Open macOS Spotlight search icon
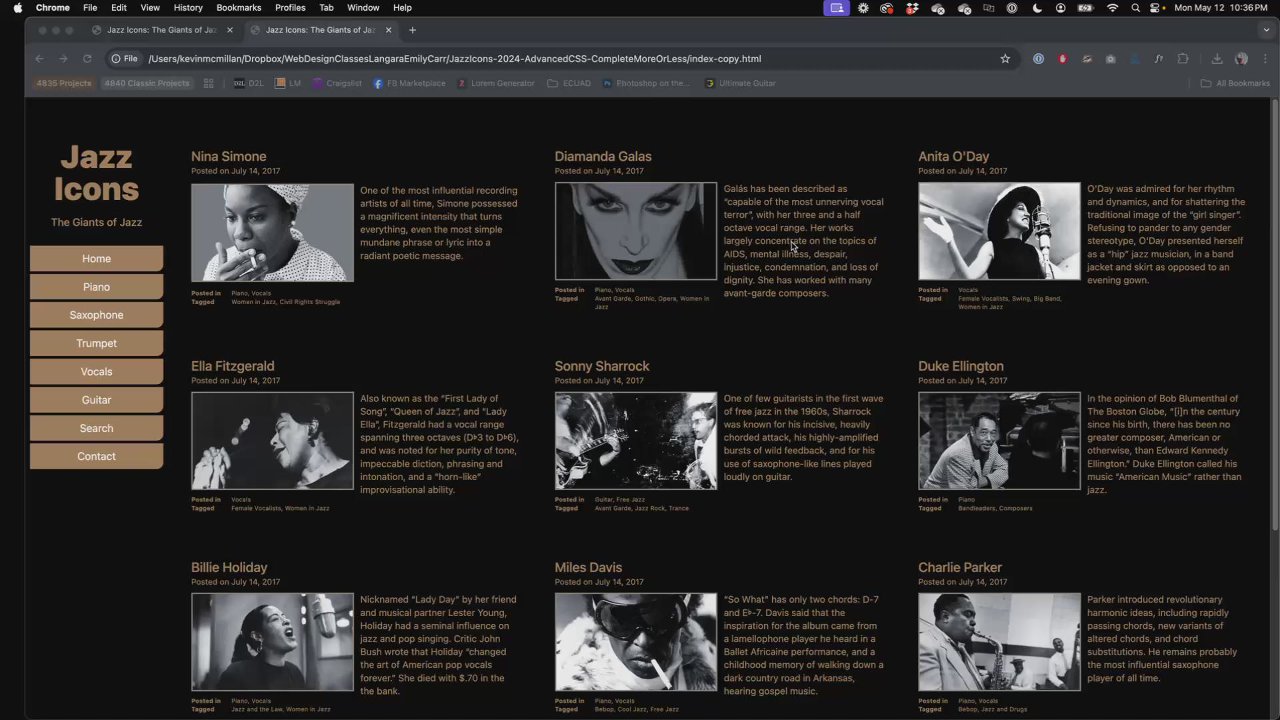This screenshot has width=1280, height=720. click(x=1135, y=8)
